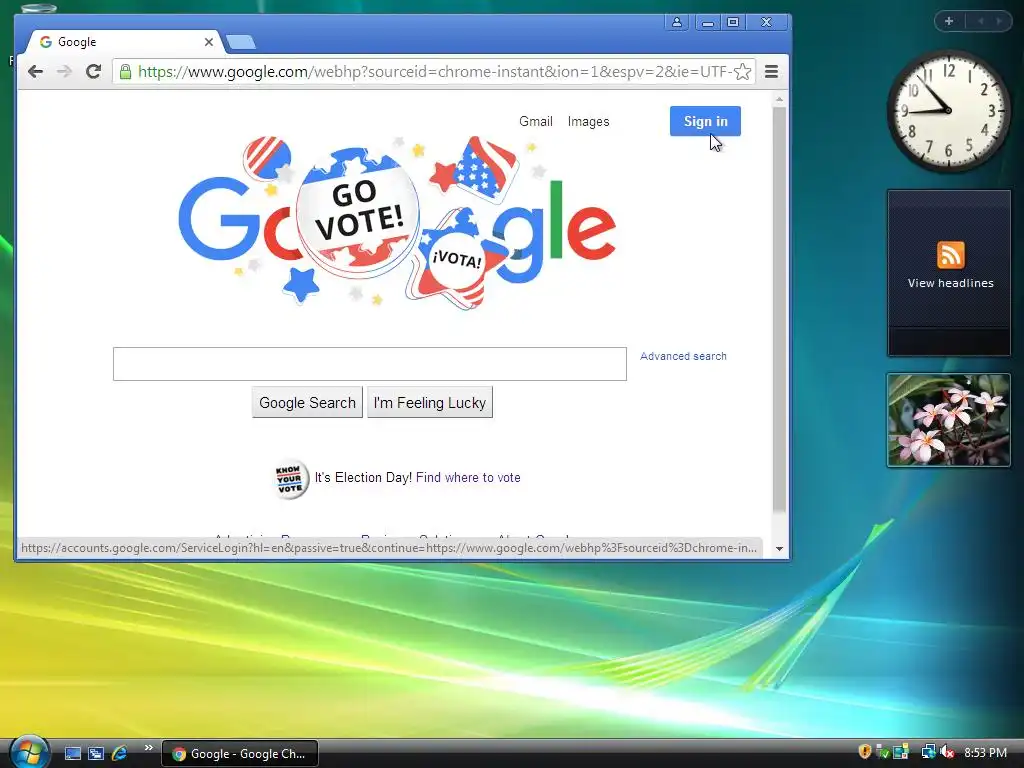
Task: Minimize the Chrome window
Action: click(x=708, y=22)
